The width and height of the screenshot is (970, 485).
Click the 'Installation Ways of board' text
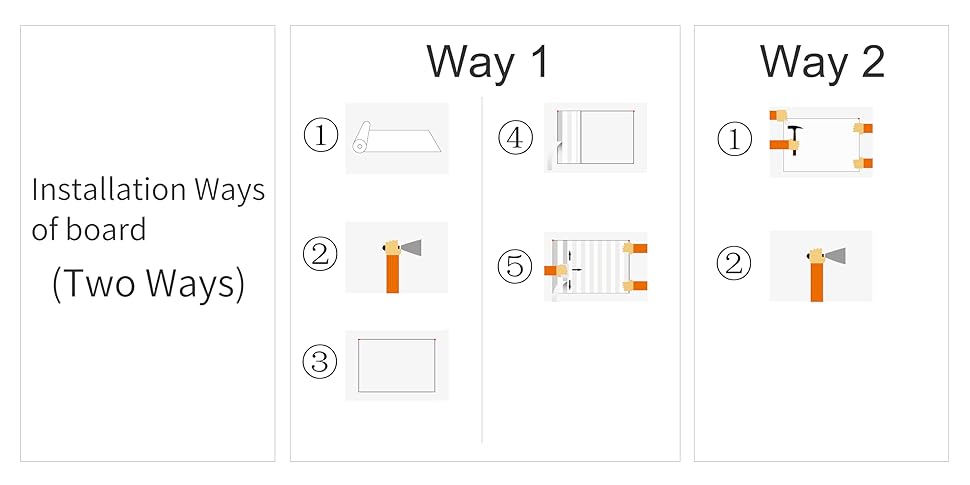point(148,209)
